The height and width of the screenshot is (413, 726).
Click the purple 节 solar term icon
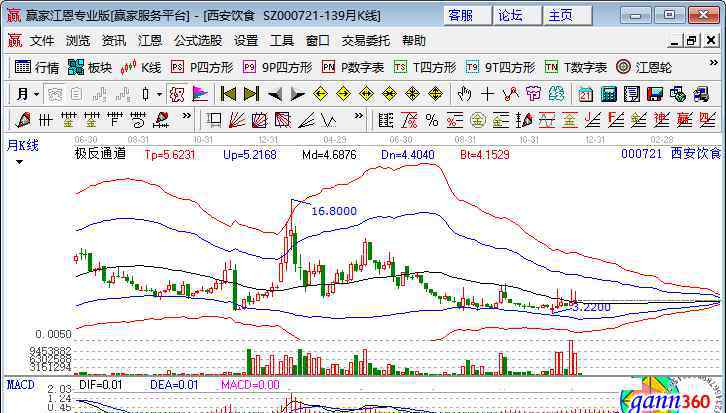[533, 94]
